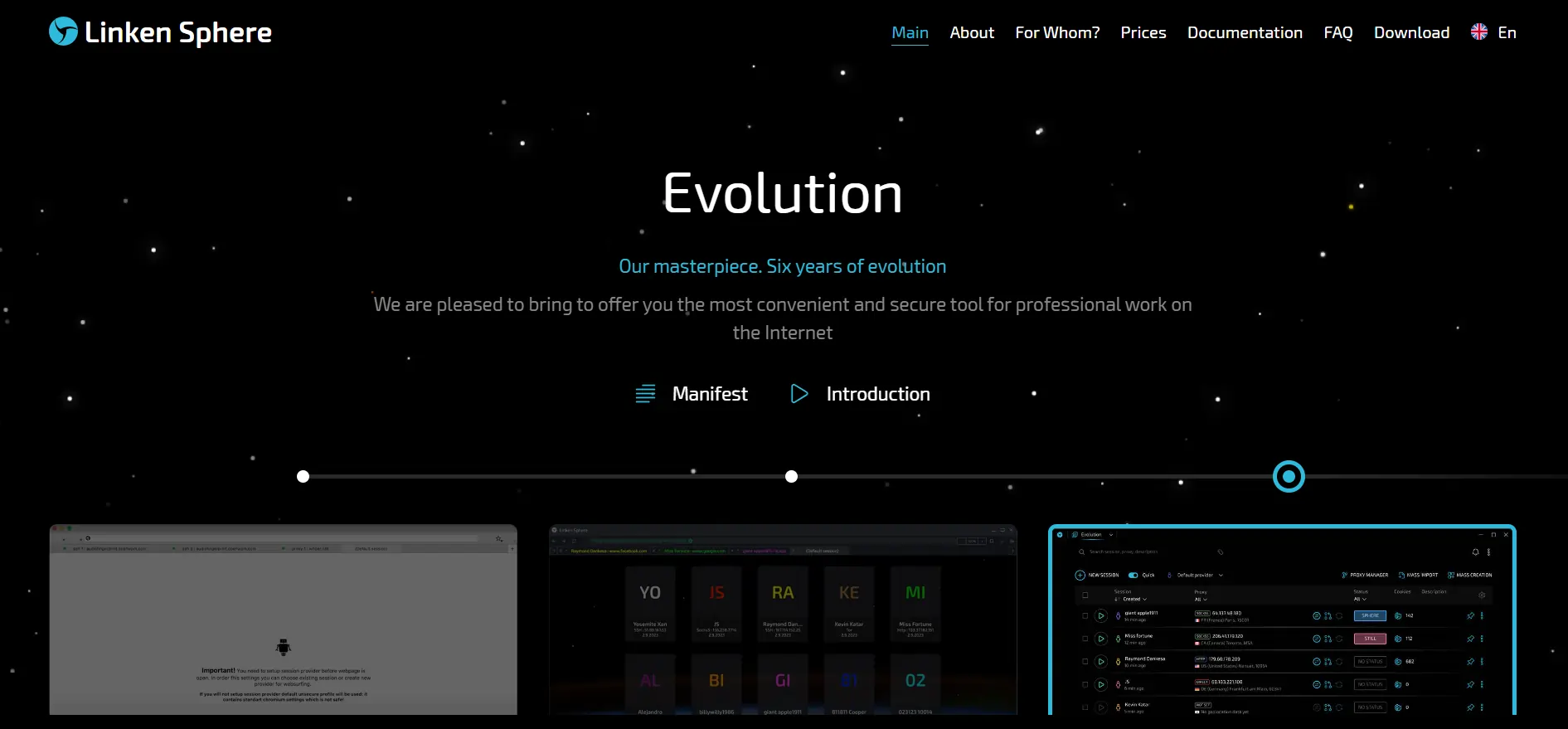Visit the FAQ page
The image size is (1568, 729).
click(1338, 32)
